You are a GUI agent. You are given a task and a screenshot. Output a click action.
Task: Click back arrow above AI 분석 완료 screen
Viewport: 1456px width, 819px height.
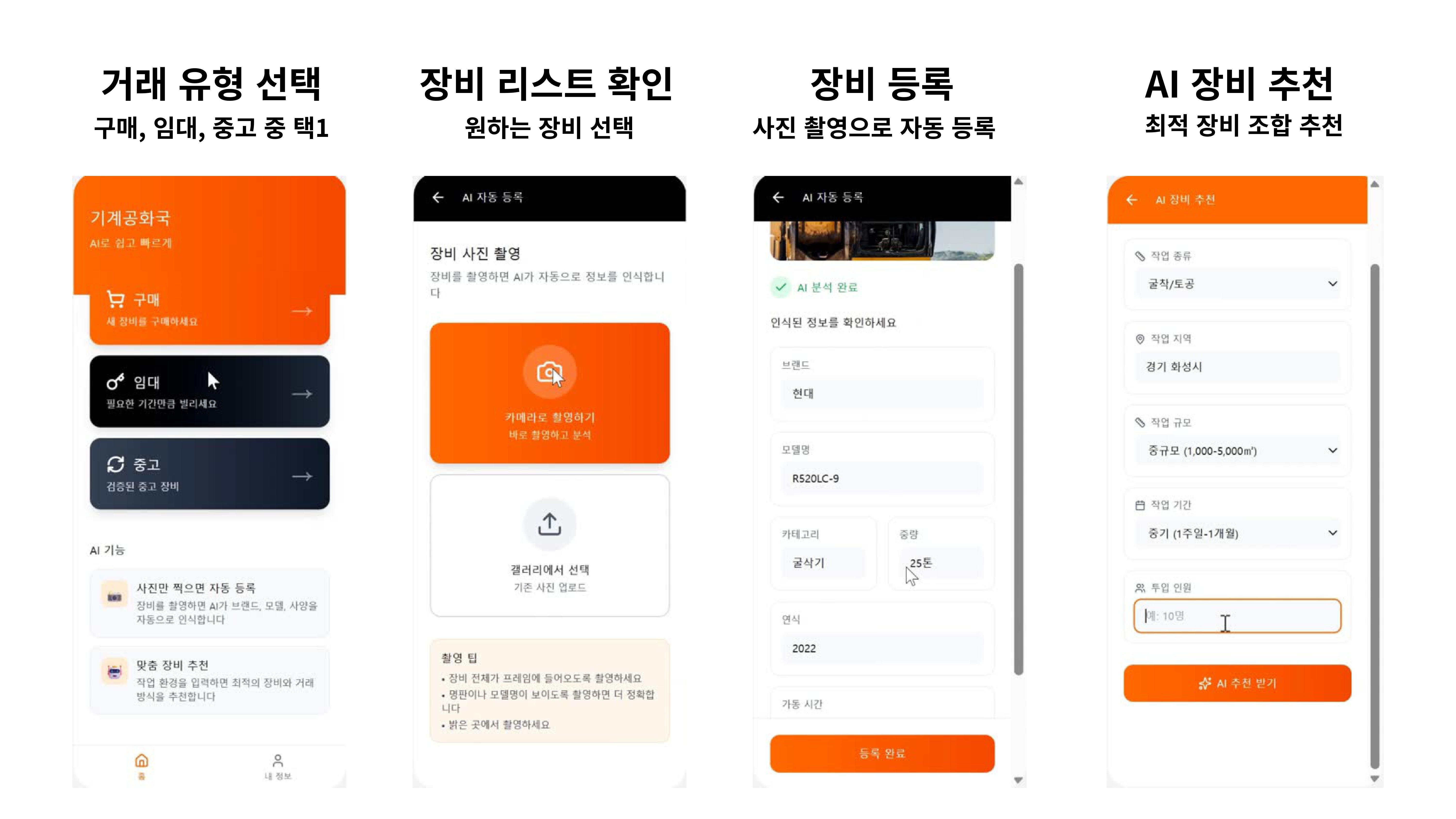click(x=778, y=197)
